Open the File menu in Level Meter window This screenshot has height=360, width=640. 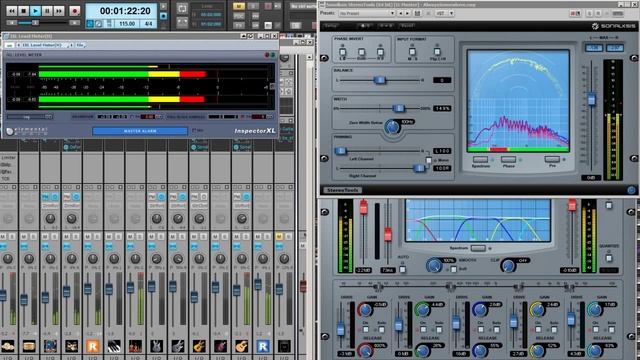pyautogui.click(x=80, y=45)
